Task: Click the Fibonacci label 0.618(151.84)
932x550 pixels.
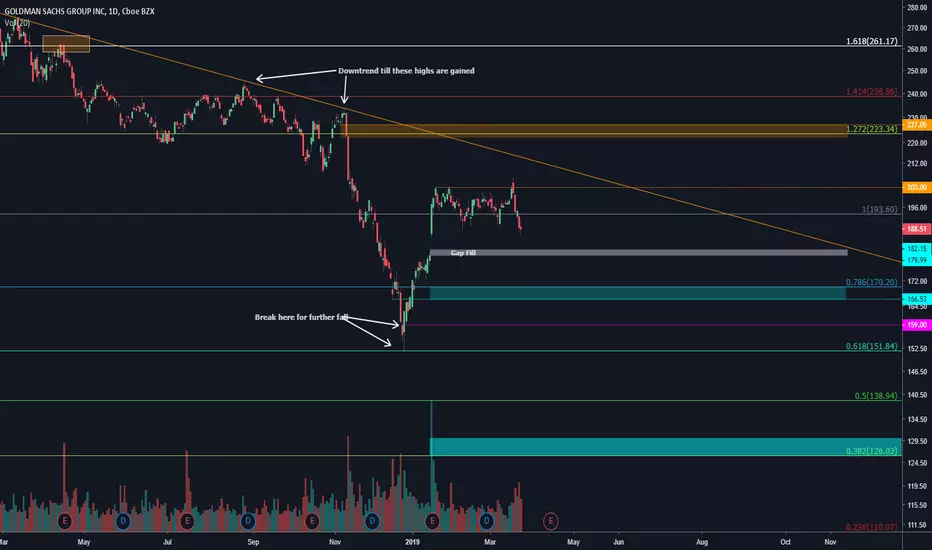Action: click(871, 346)
